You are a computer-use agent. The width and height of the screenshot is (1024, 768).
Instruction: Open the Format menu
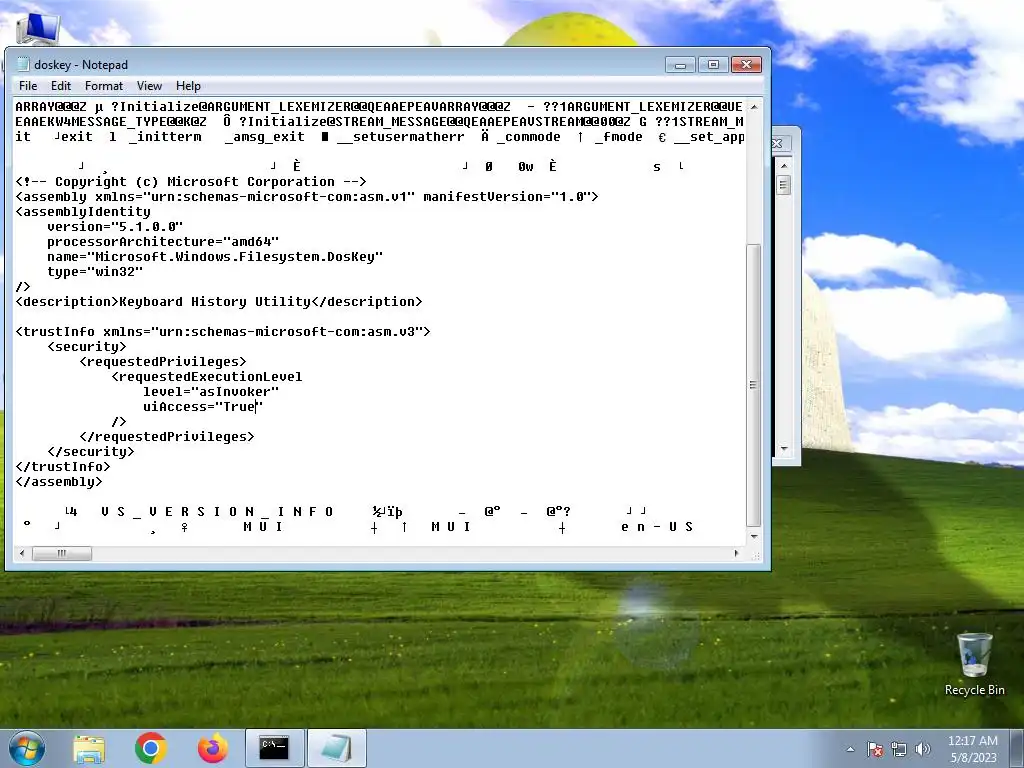click(104, 86)
